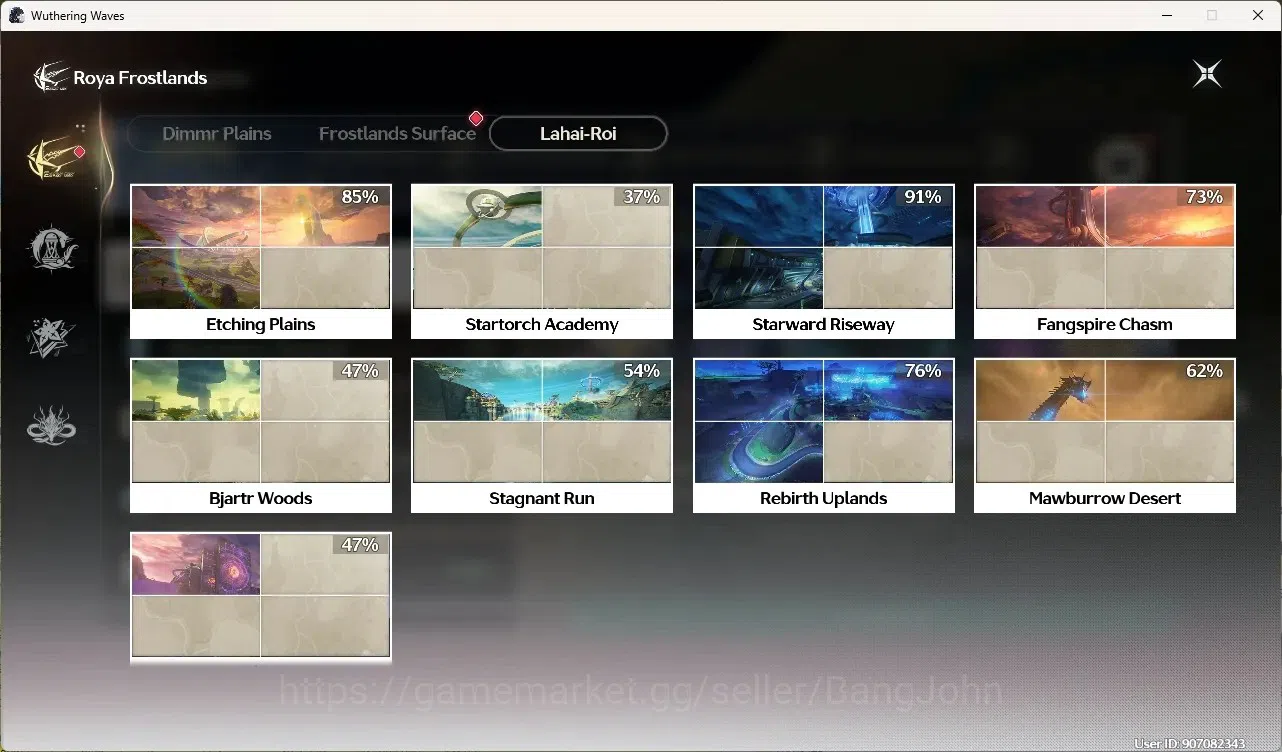
Task: Open the Fangspire Chasm area card
Action: (1105, 262)
